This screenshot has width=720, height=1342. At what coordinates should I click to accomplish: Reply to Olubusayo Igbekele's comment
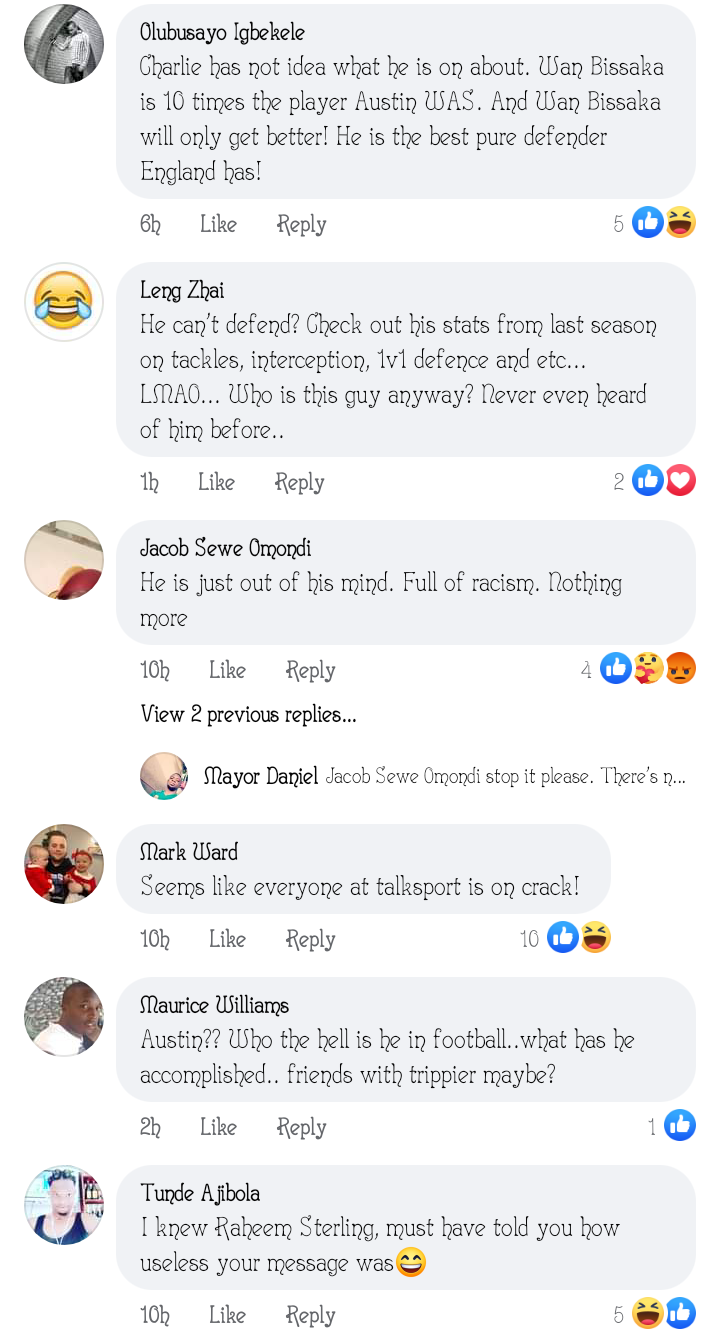tap(301, 224)
